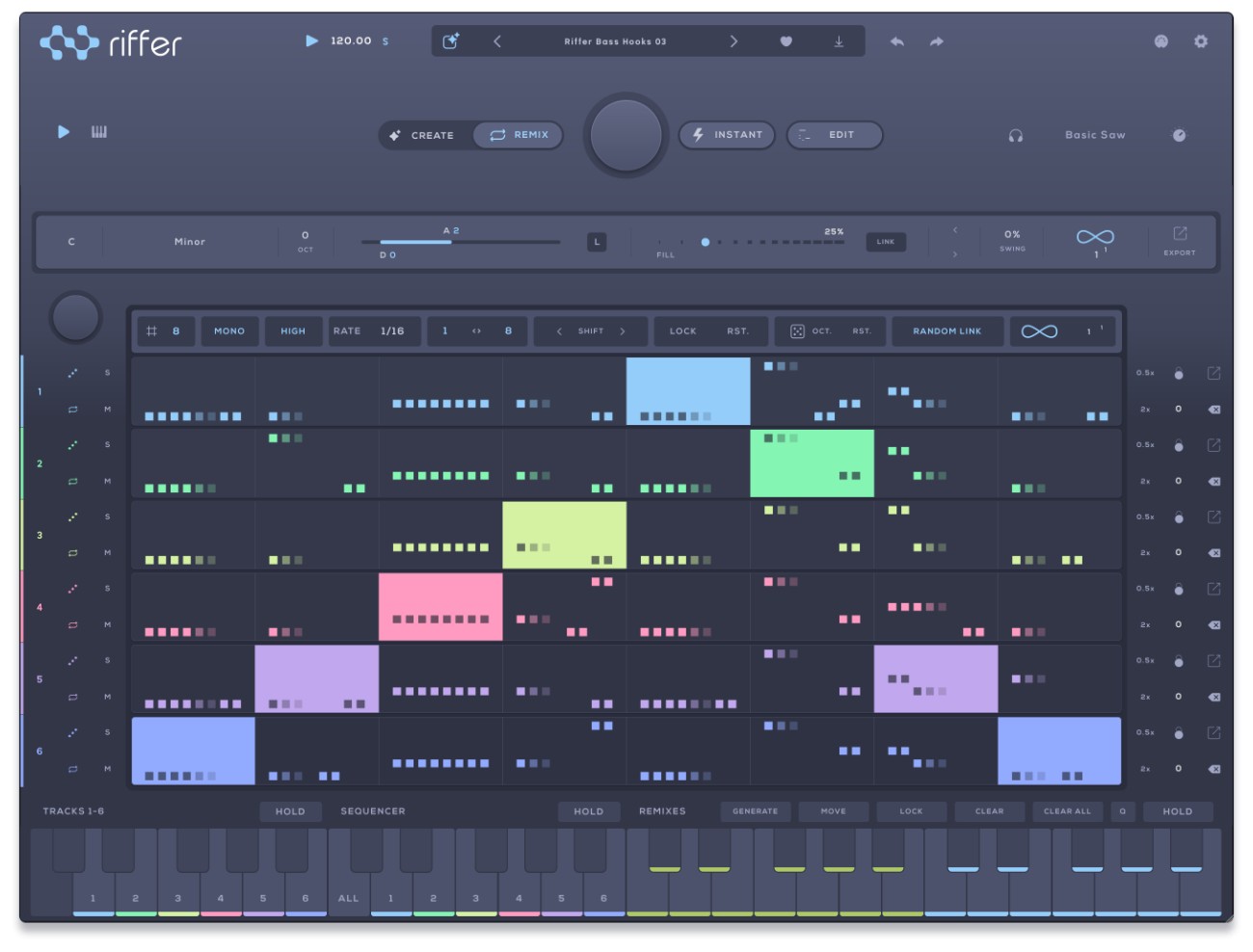Open the piano keyboard icon view

[99, 132]
